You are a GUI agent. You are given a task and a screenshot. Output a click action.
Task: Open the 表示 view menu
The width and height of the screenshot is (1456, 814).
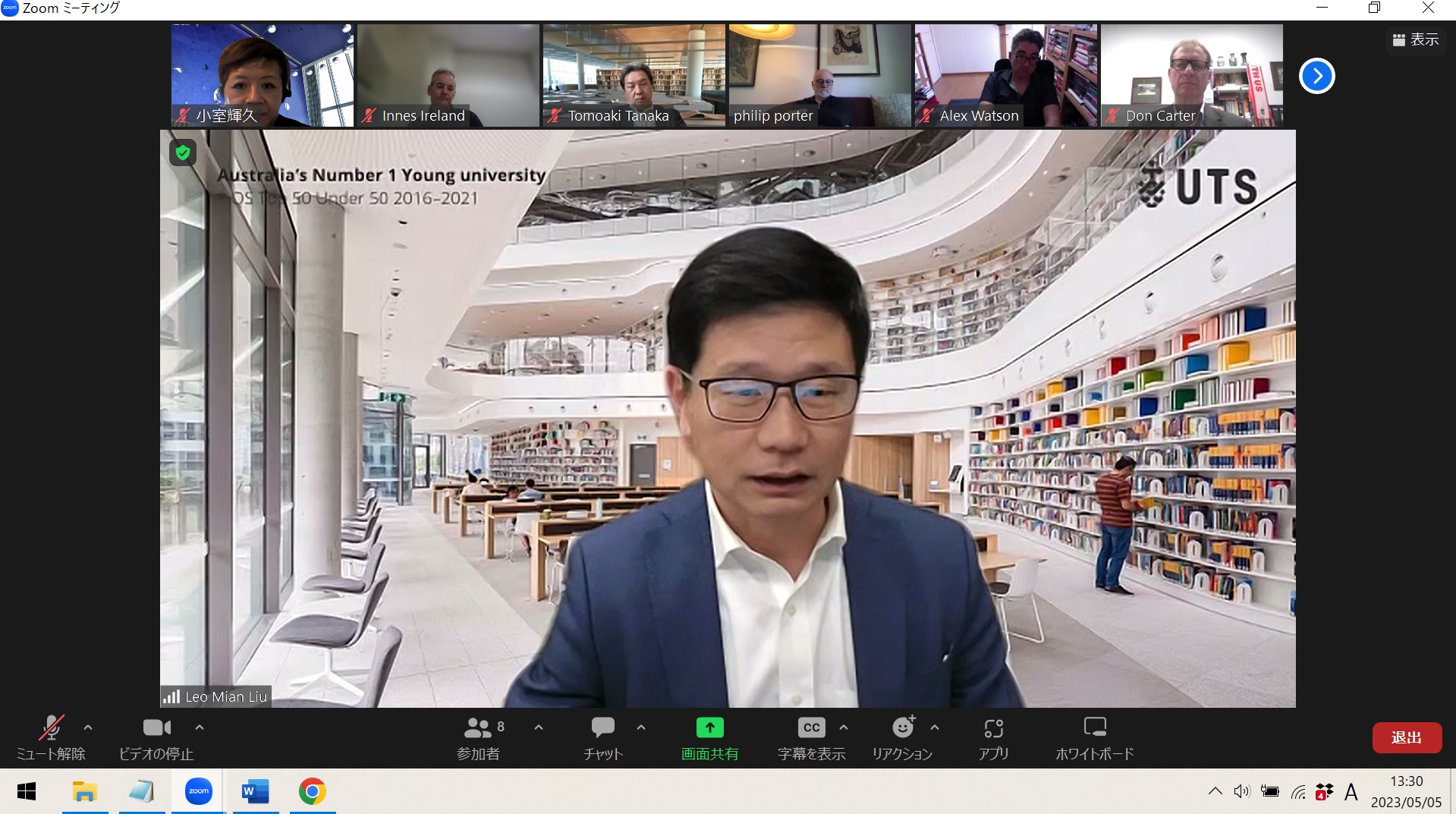[1416, 39]
